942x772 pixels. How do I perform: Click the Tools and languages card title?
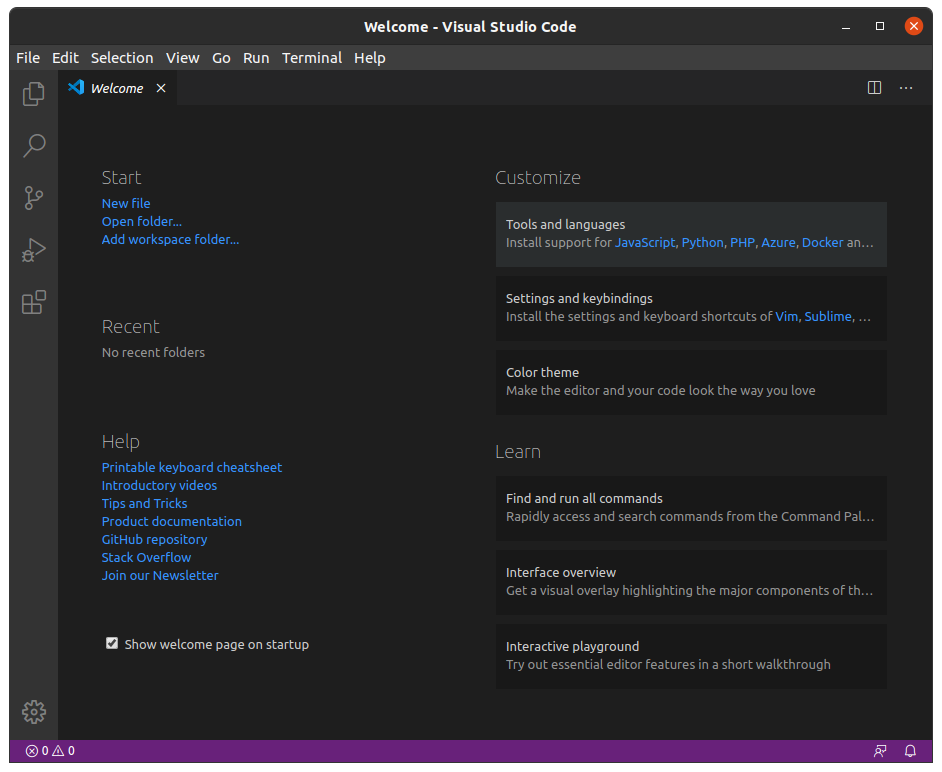[565, 225]
